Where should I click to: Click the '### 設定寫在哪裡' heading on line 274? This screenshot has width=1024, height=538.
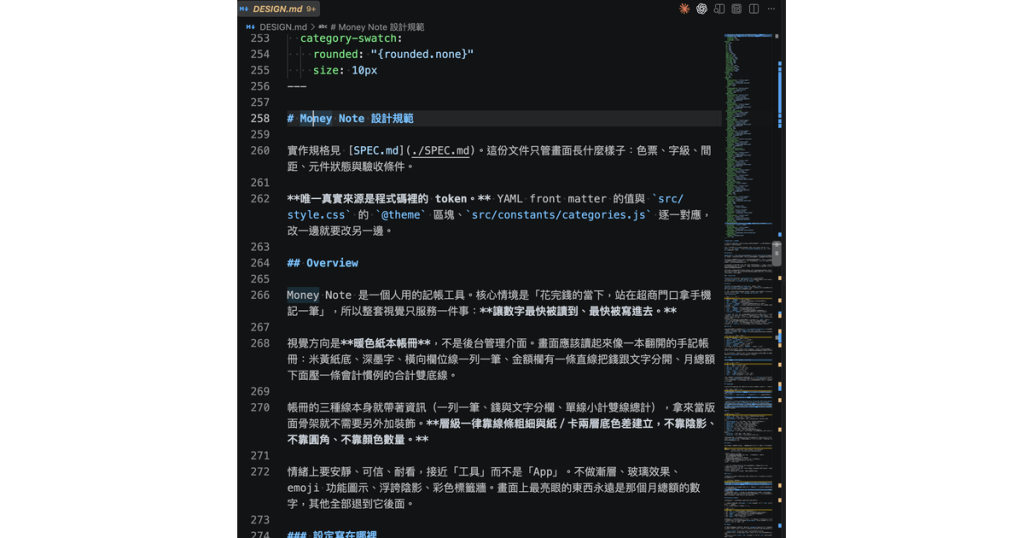[332, 534]
